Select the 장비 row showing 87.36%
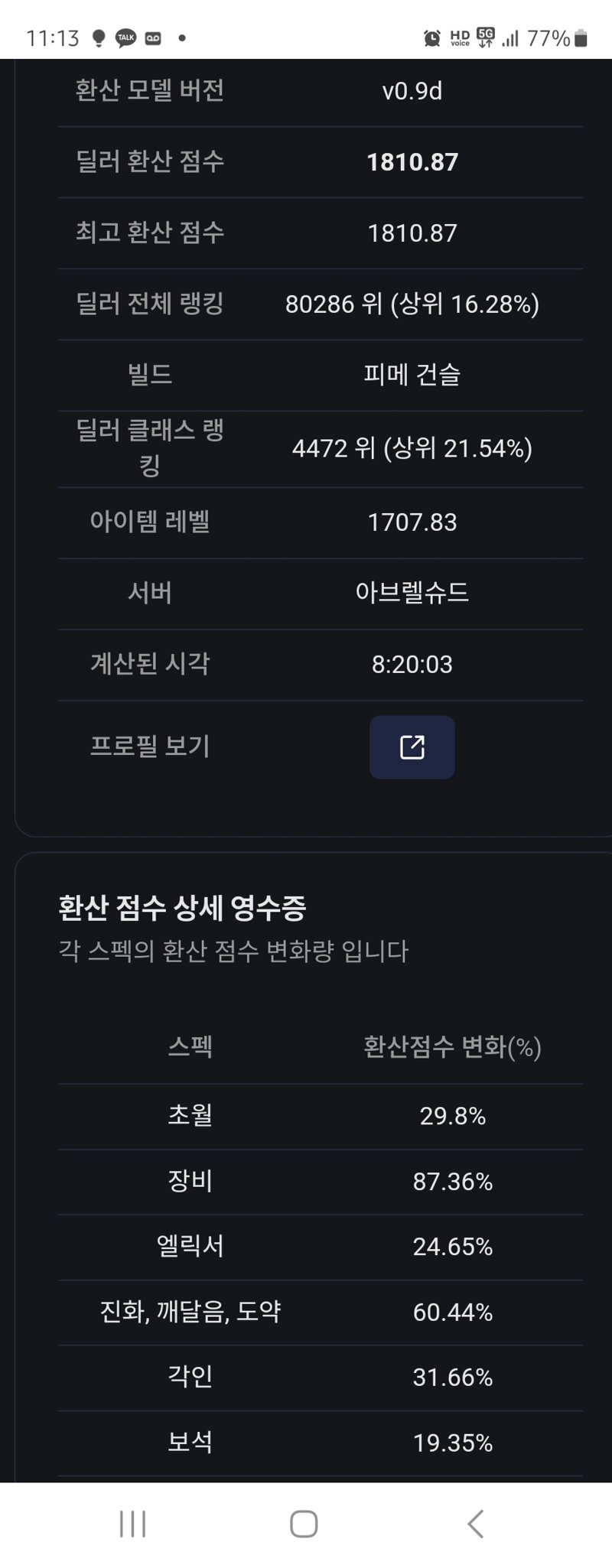612x1568 pixels. click(320, 1182)
